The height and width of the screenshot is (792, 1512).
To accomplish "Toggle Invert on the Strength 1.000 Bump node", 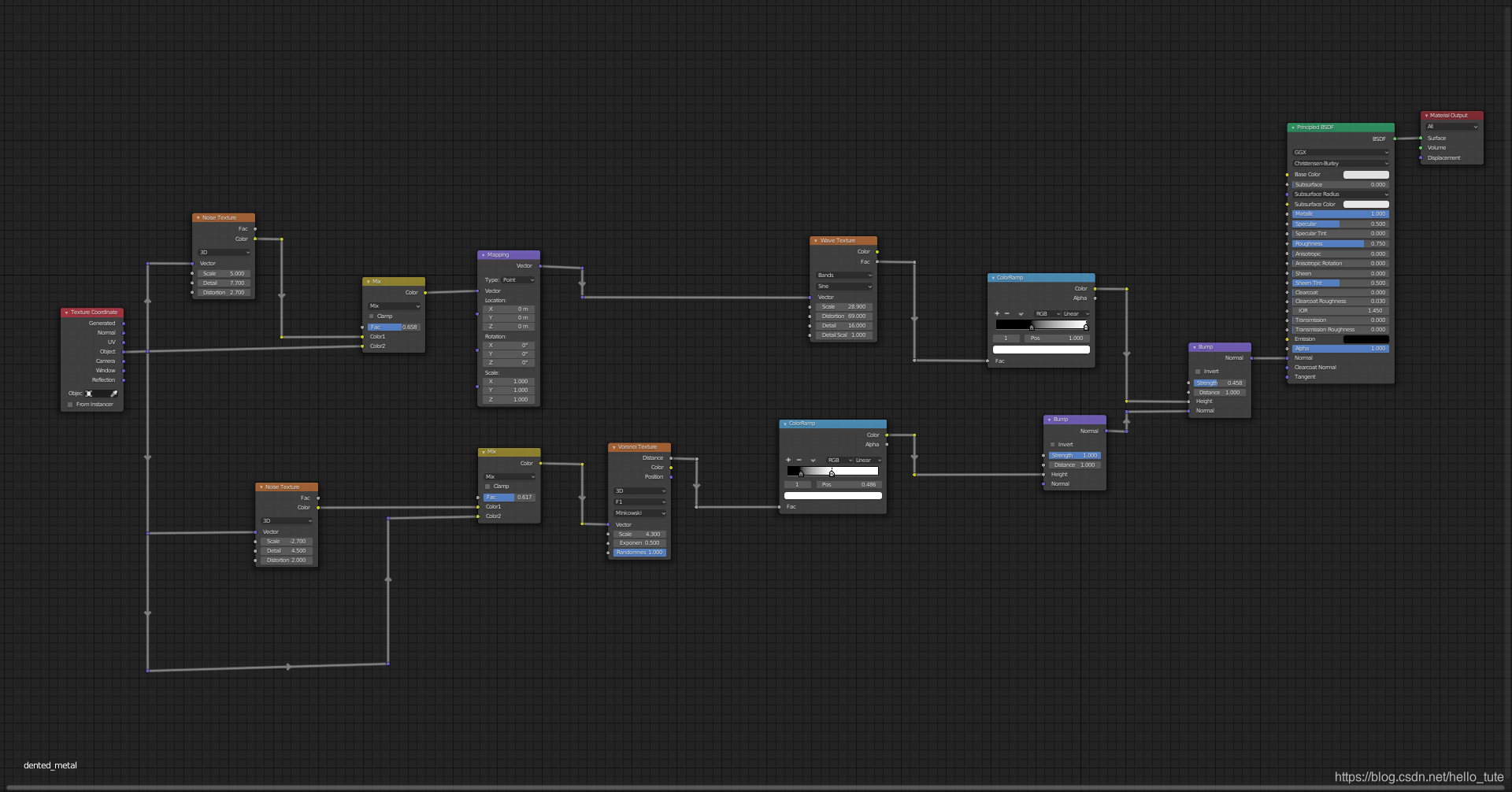I will point(1053,445).
